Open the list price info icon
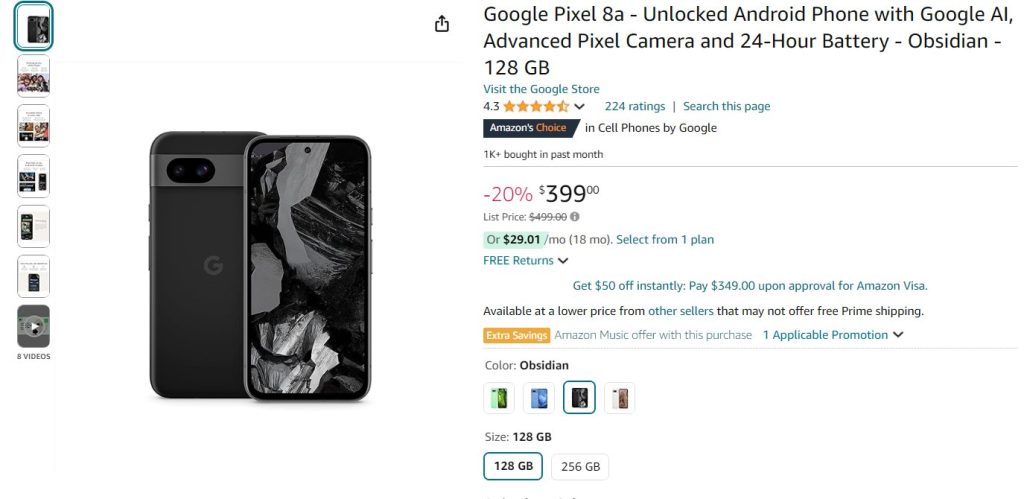 coord(575,216)
